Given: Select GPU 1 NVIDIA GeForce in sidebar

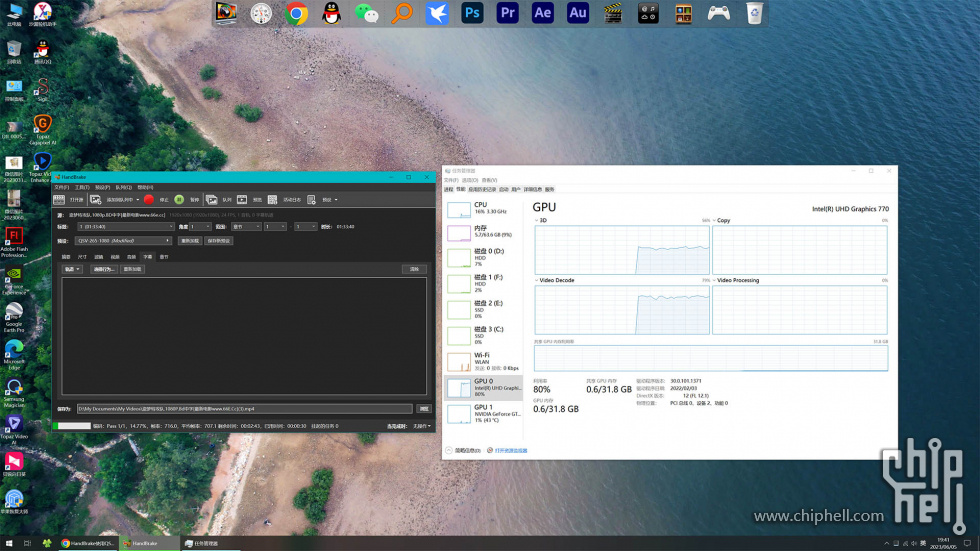Looking at the screenshot, I should (x=483, y=414).
